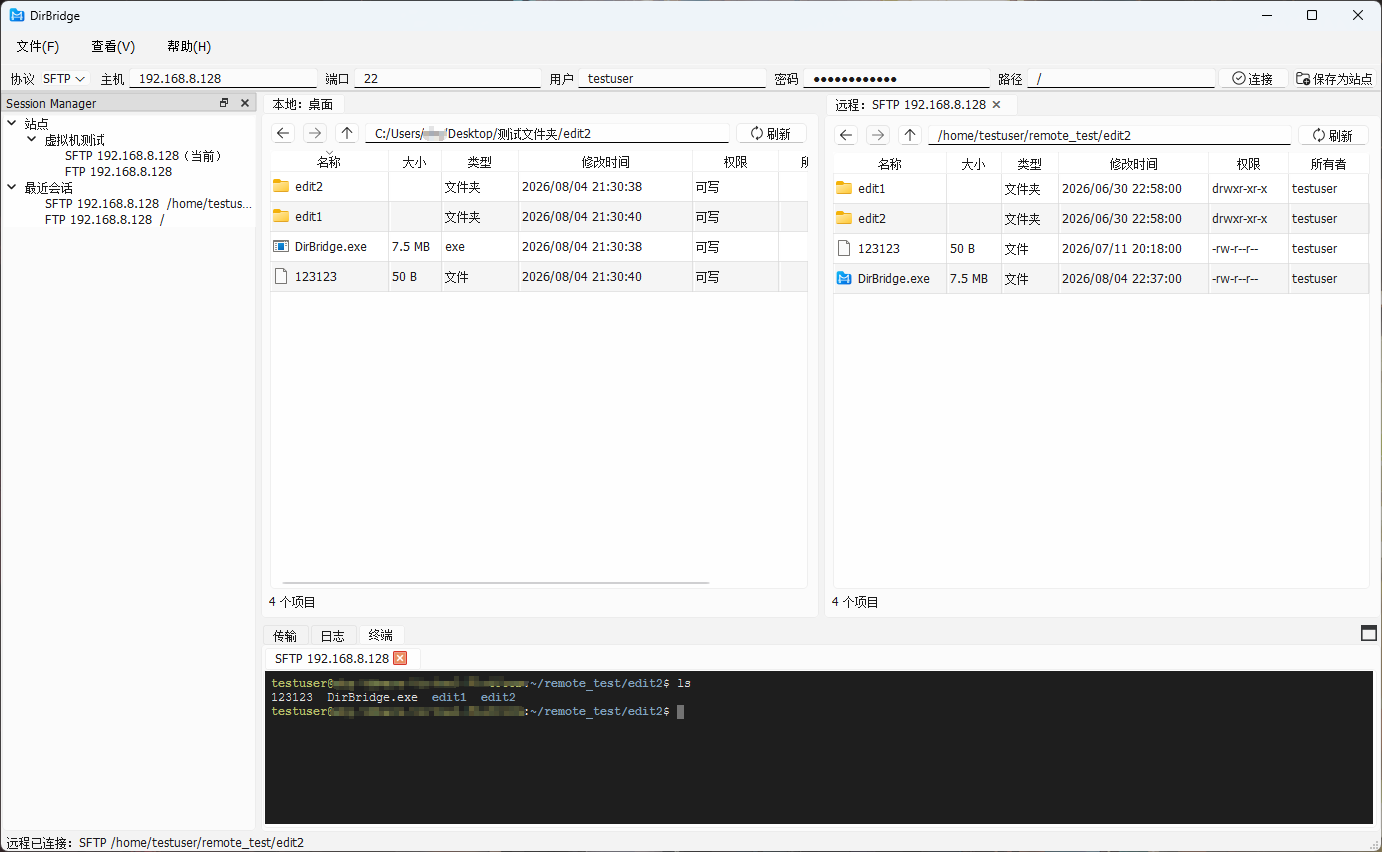Screen dimensions: 1382x852
Task: Click the 路径 path input field
Action: [1121, 78]
